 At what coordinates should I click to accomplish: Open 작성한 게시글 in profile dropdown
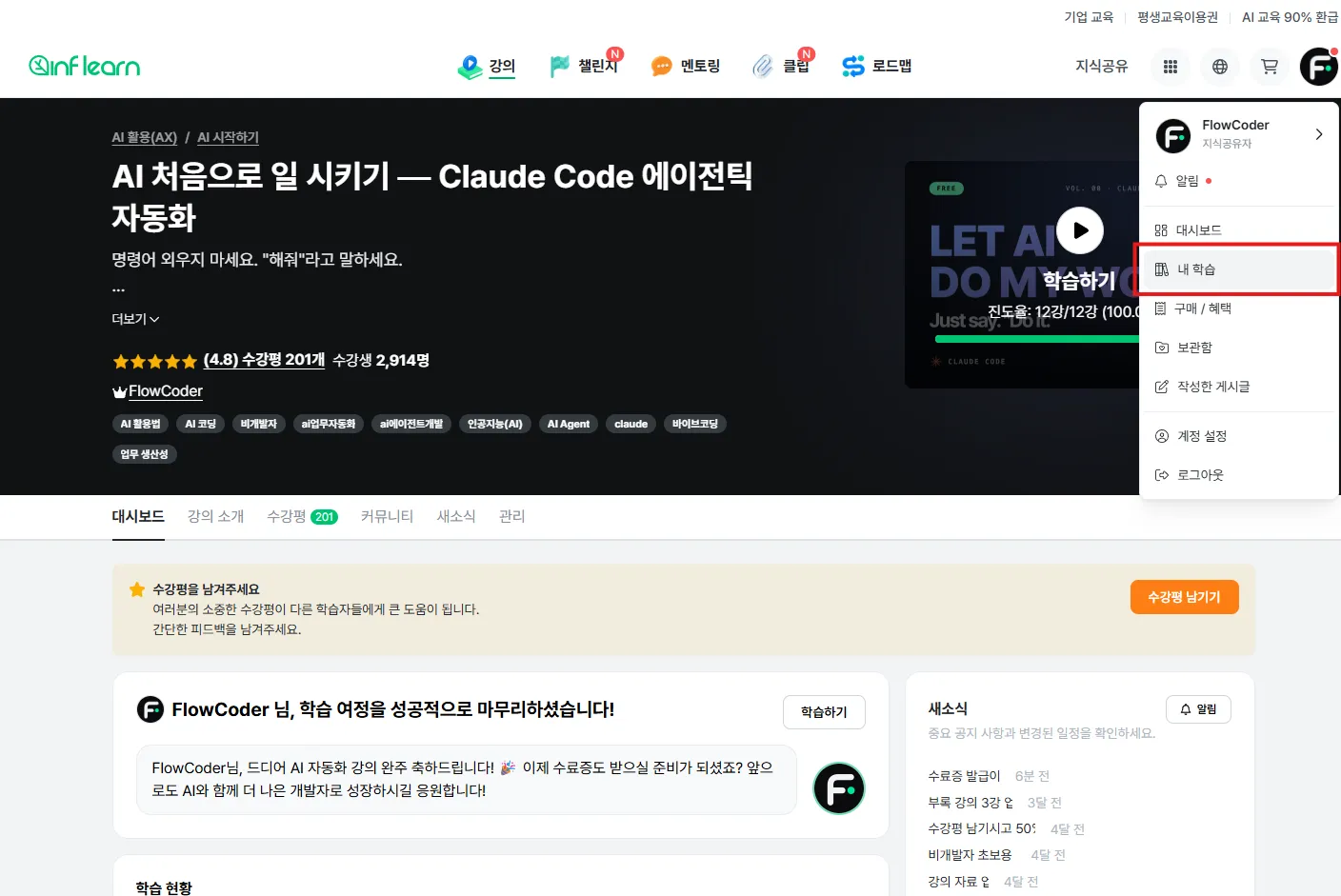[x=1239, y=387]
